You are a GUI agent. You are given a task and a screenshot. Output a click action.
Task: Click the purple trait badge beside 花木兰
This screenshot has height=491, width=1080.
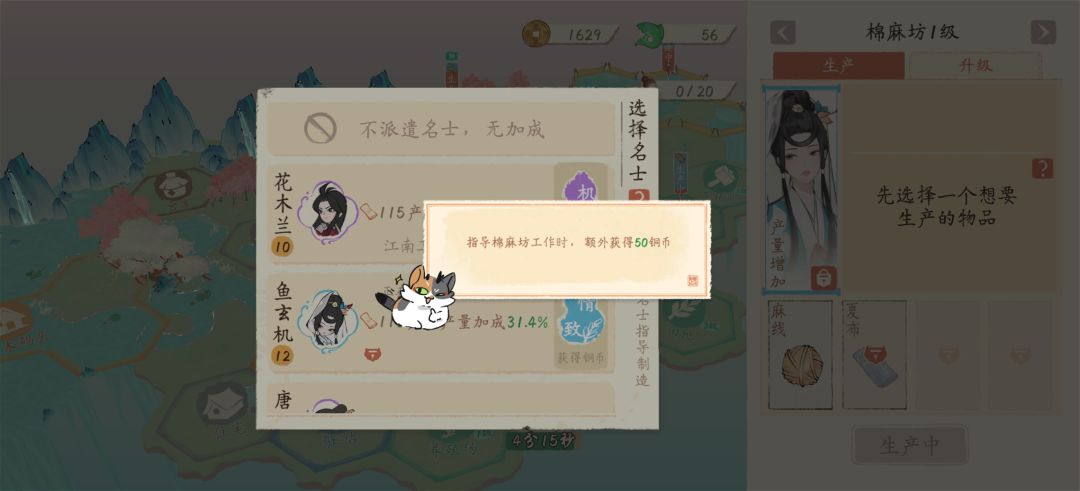coord(581,186)
